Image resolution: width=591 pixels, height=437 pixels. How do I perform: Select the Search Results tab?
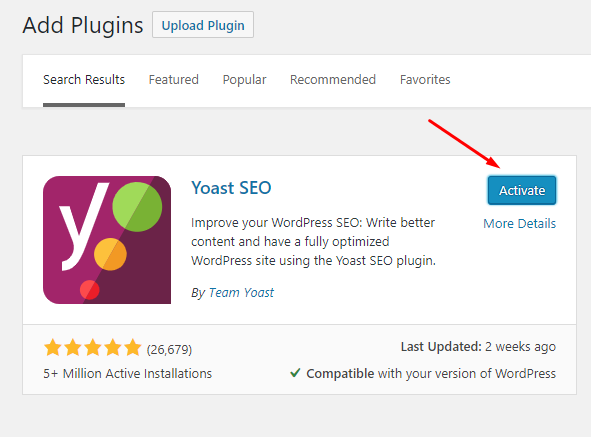click(84, 80)
